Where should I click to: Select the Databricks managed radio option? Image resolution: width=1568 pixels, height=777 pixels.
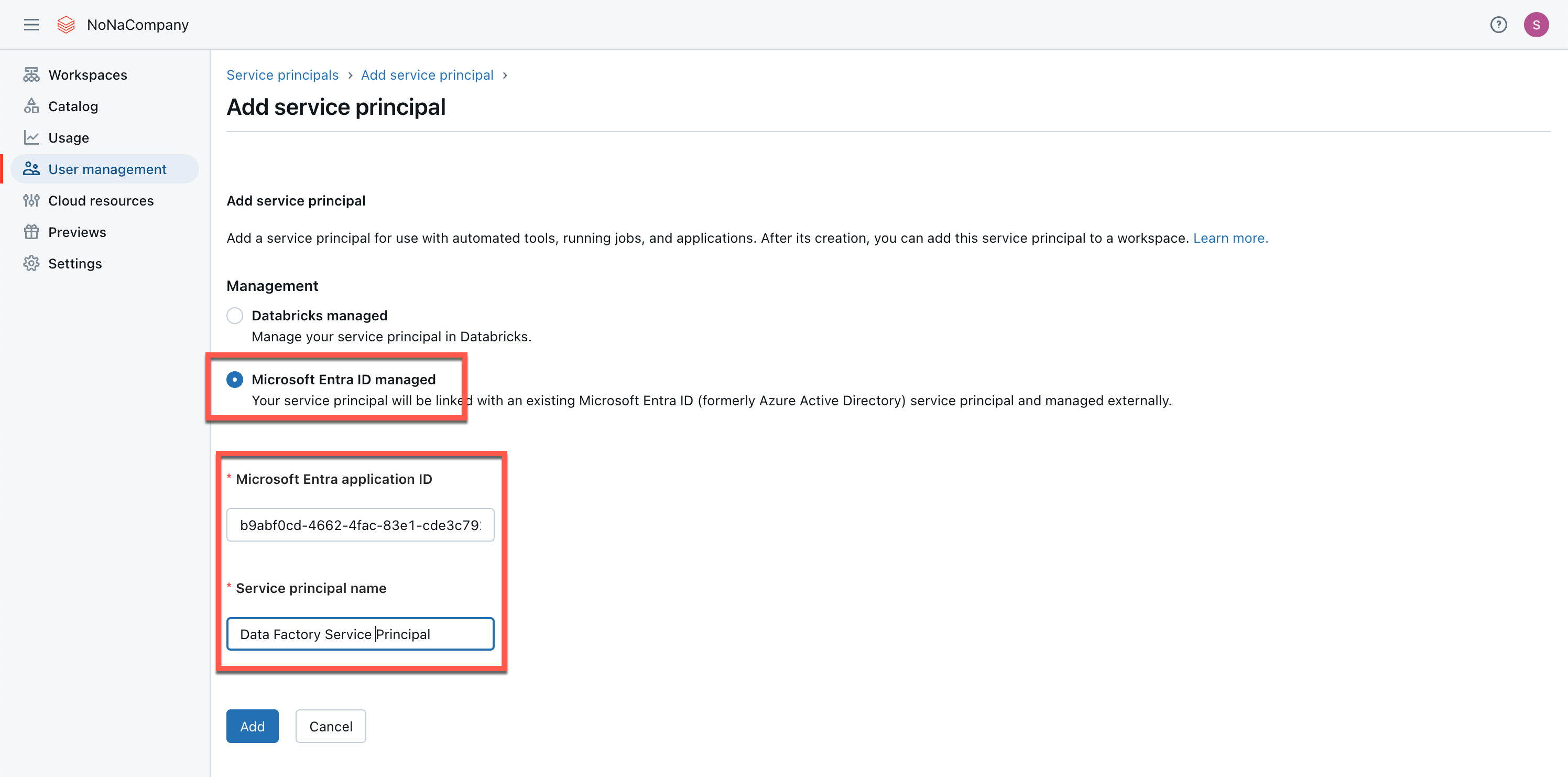point(234,316)
